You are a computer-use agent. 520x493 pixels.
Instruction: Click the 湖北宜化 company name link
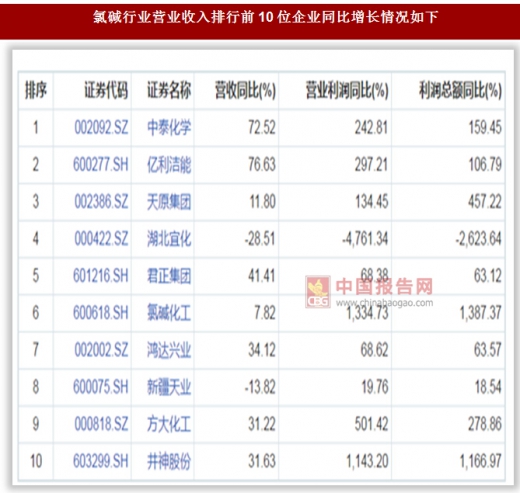(169, 239)
